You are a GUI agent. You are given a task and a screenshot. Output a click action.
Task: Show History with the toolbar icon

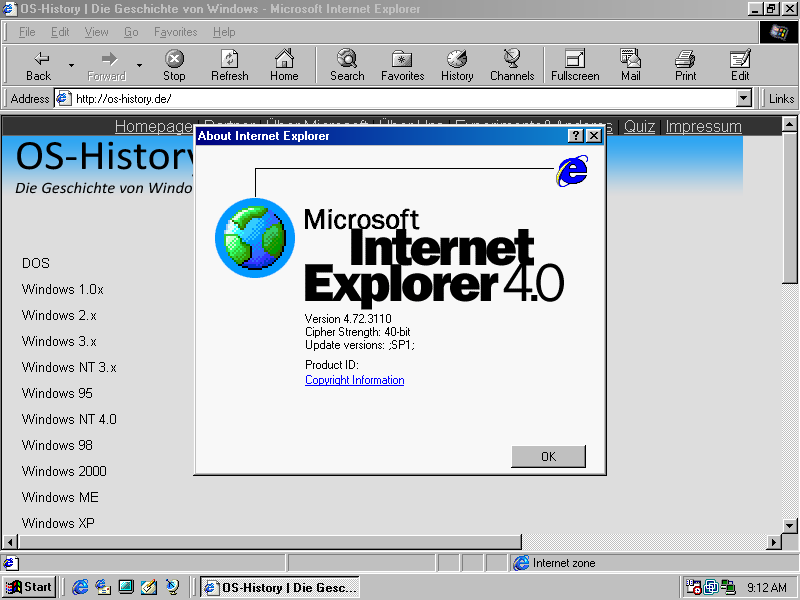457,59
